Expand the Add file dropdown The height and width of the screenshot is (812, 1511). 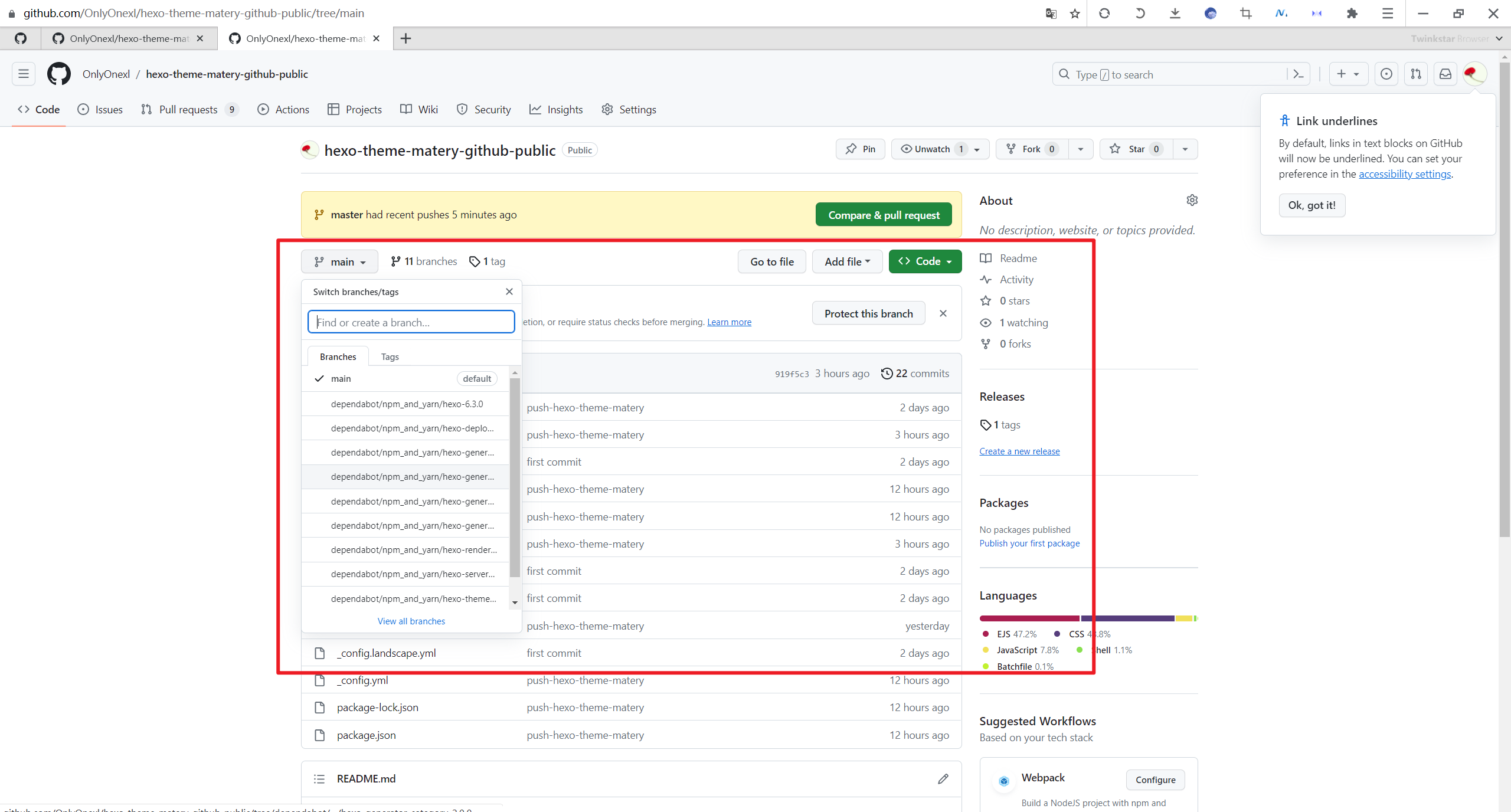click(x=847, y=261)
